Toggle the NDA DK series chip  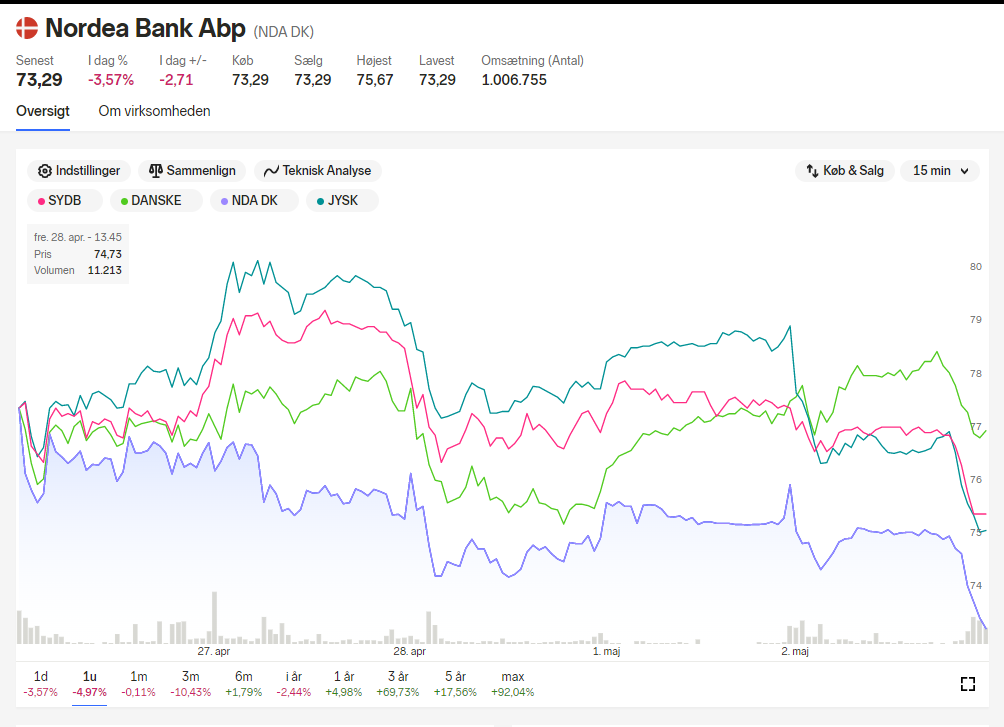[x=254, y=200]
